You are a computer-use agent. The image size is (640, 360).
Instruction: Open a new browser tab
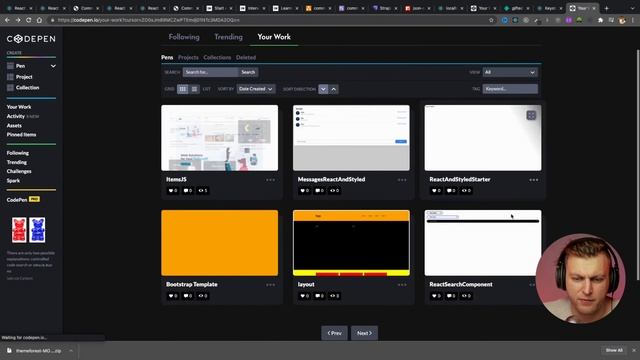(x=607, y=8)
